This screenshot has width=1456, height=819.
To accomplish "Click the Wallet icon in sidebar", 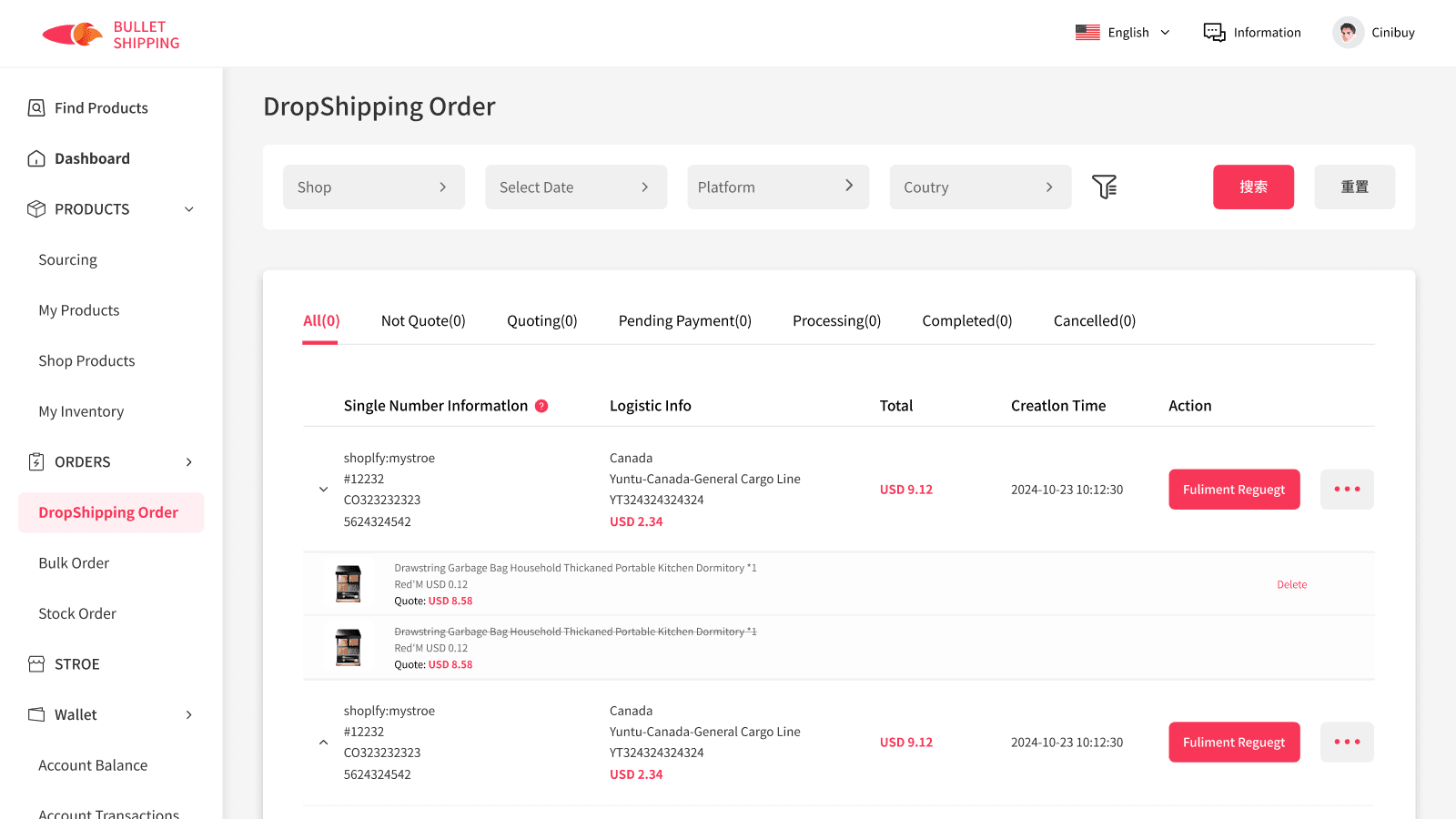I will coord(36,715).
